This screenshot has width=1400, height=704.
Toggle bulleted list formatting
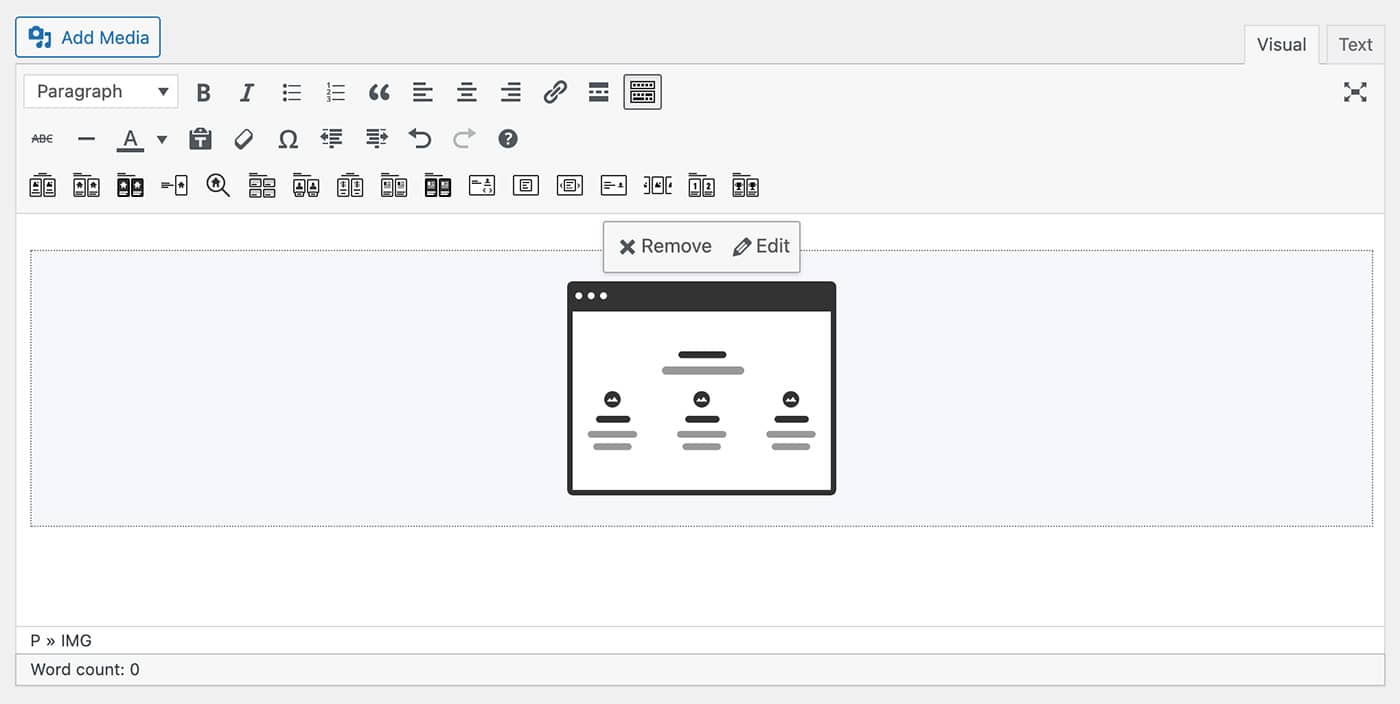tap(292, 93)
